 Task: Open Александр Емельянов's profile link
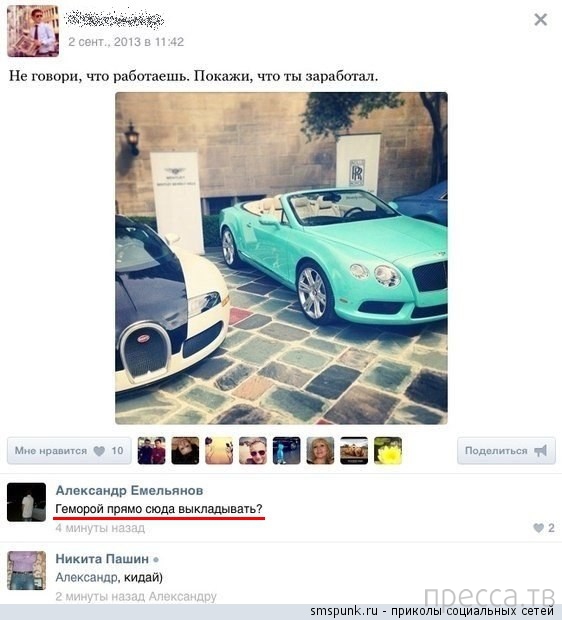point(129,490)
